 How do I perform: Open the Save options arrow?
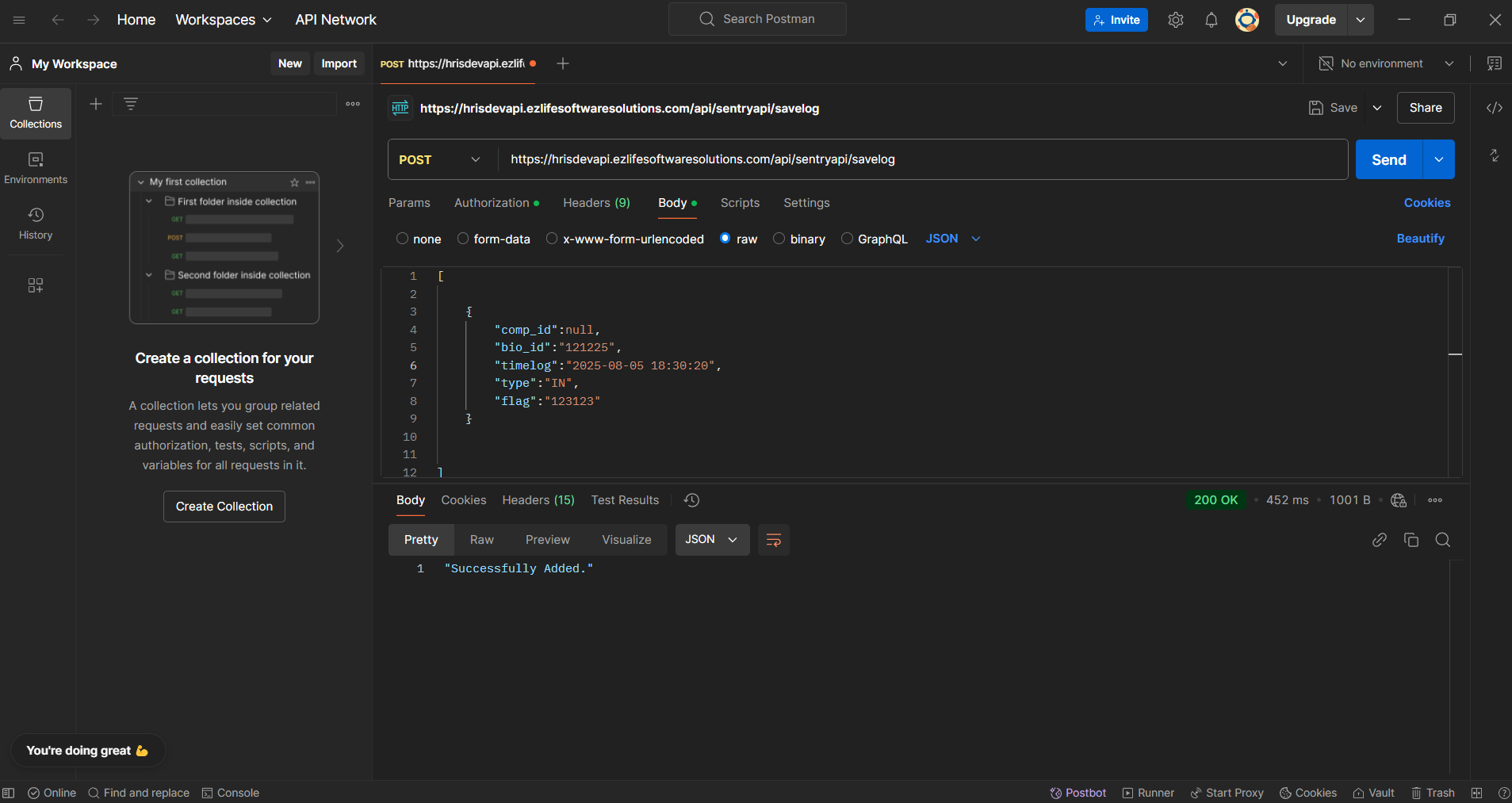click(1377, 108)
